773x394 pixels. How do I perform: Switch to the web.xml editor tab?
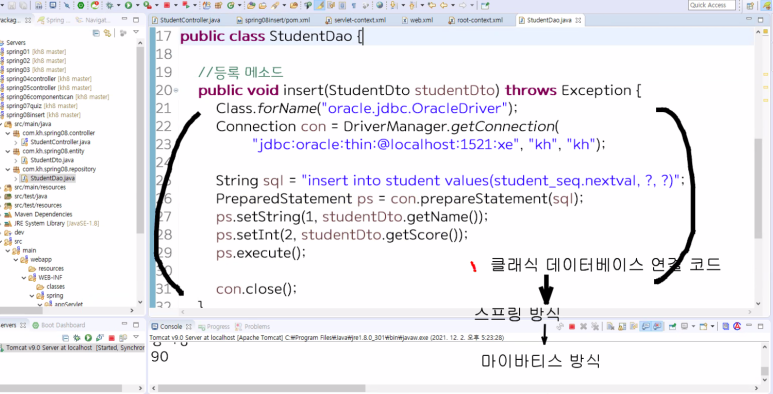419,20
